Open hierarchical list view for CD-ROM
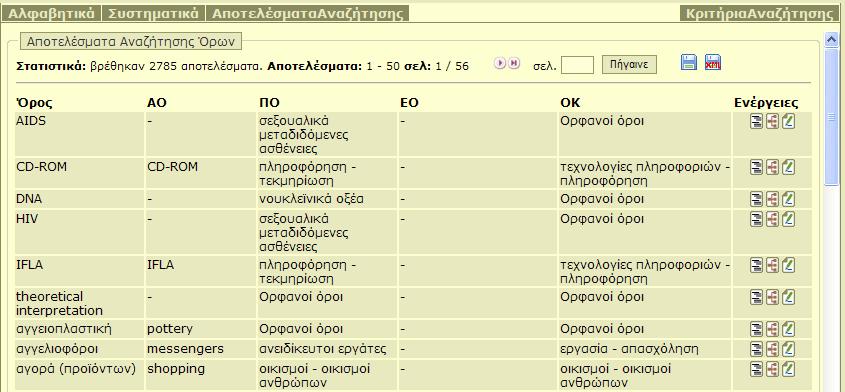The width and height of the screenshot is (845, 392). [x=757, y=168]
